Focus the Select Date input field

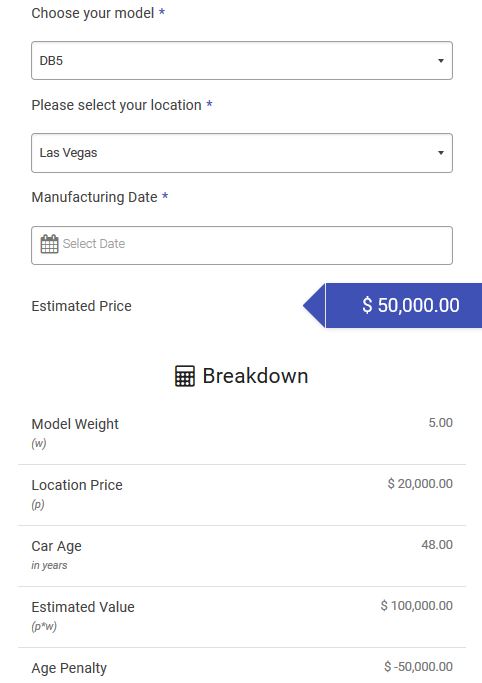click(x=242, y=245)
